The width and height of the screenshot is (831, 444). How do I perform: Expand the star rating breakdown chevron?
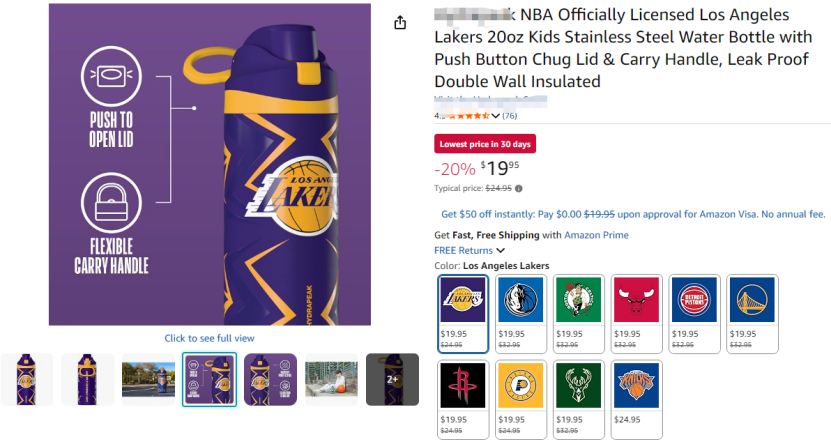(496, 116)
